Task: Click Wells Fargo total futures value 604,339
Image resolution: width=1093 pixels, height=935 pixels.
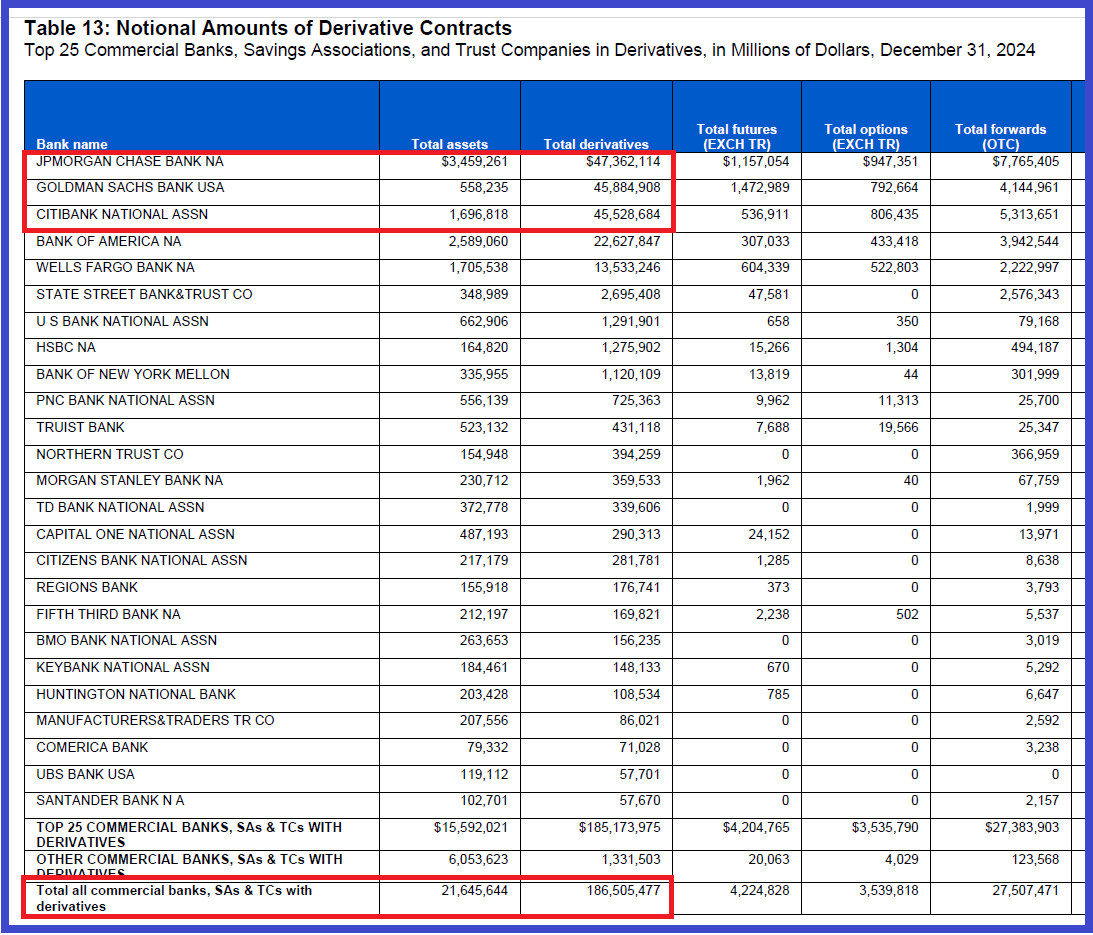Action: [765, 268]
